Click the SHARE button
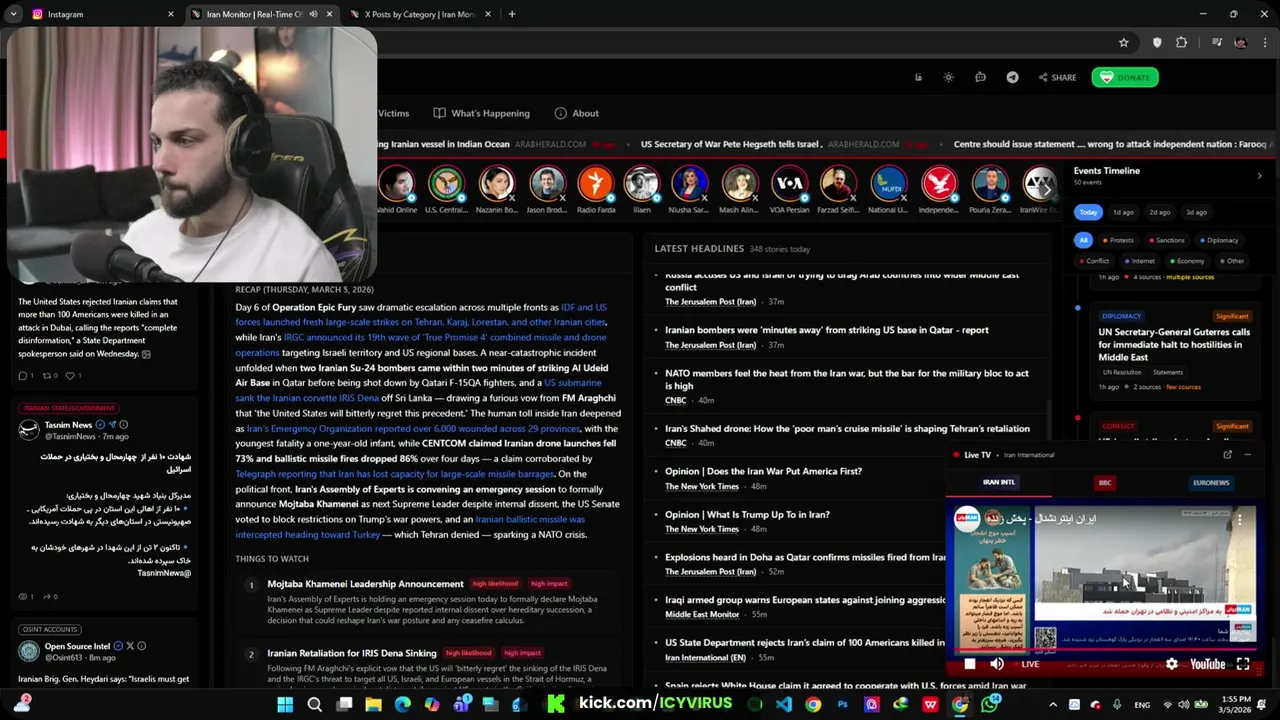Image resolution: width=1280 pixels, height=720 pixels. click(x=1057, y=77)
